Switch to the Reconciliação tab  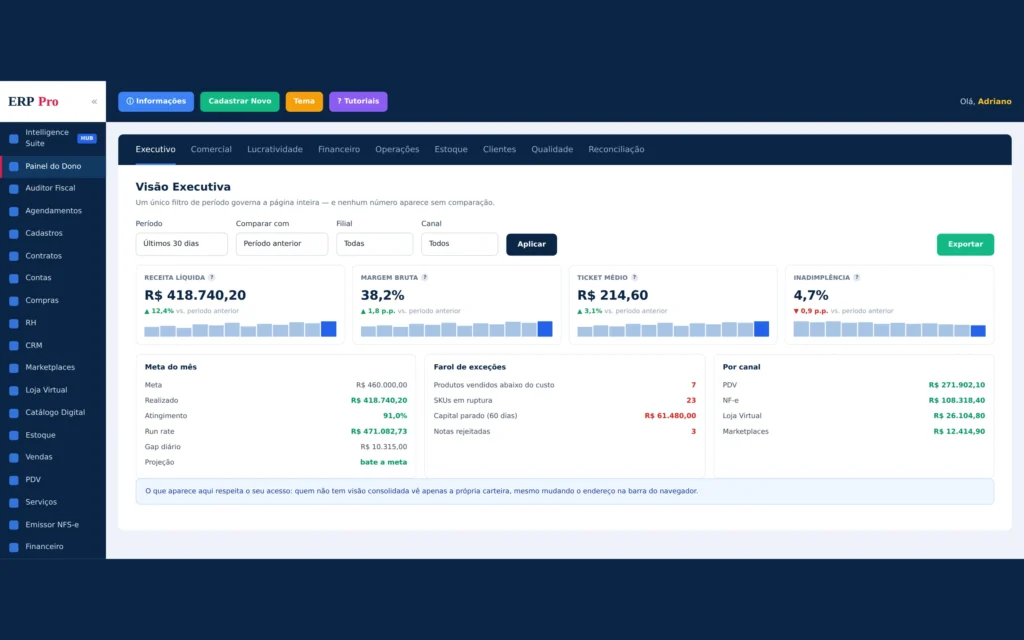coord(616,150)
